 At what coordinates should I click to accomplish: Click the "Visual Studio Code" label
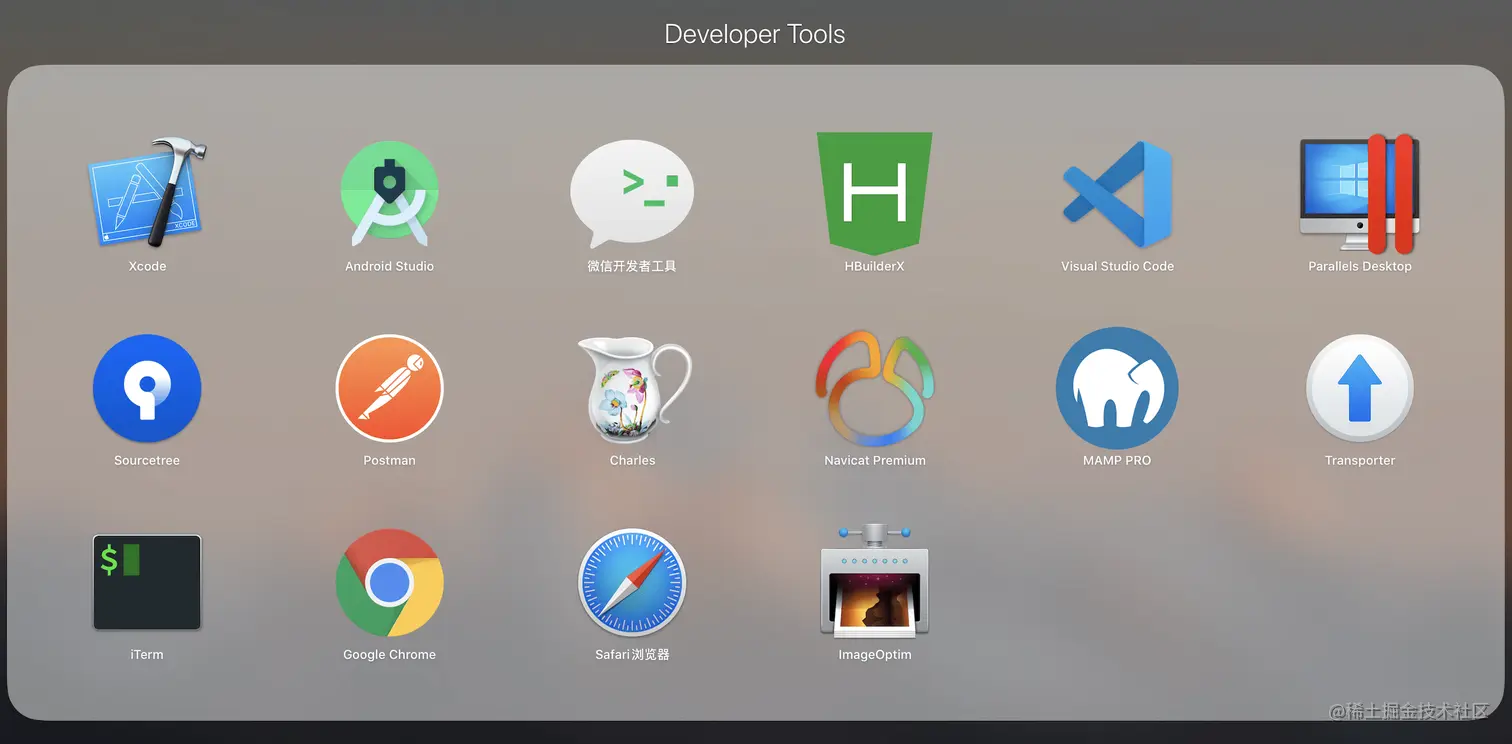pyautogui.click(x=1117, y=266)
